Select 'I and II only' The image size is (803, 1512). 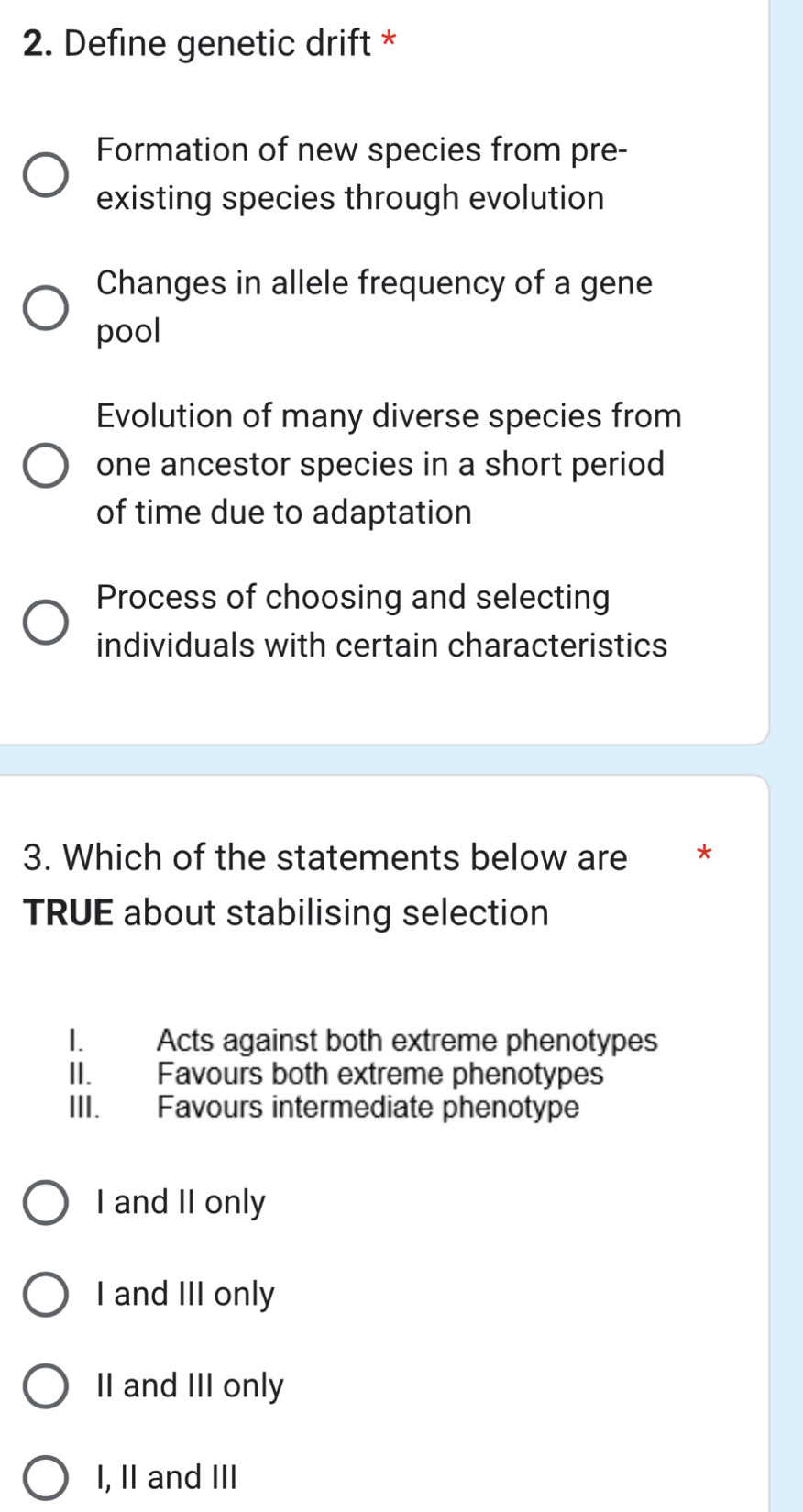click(46, 1201)
